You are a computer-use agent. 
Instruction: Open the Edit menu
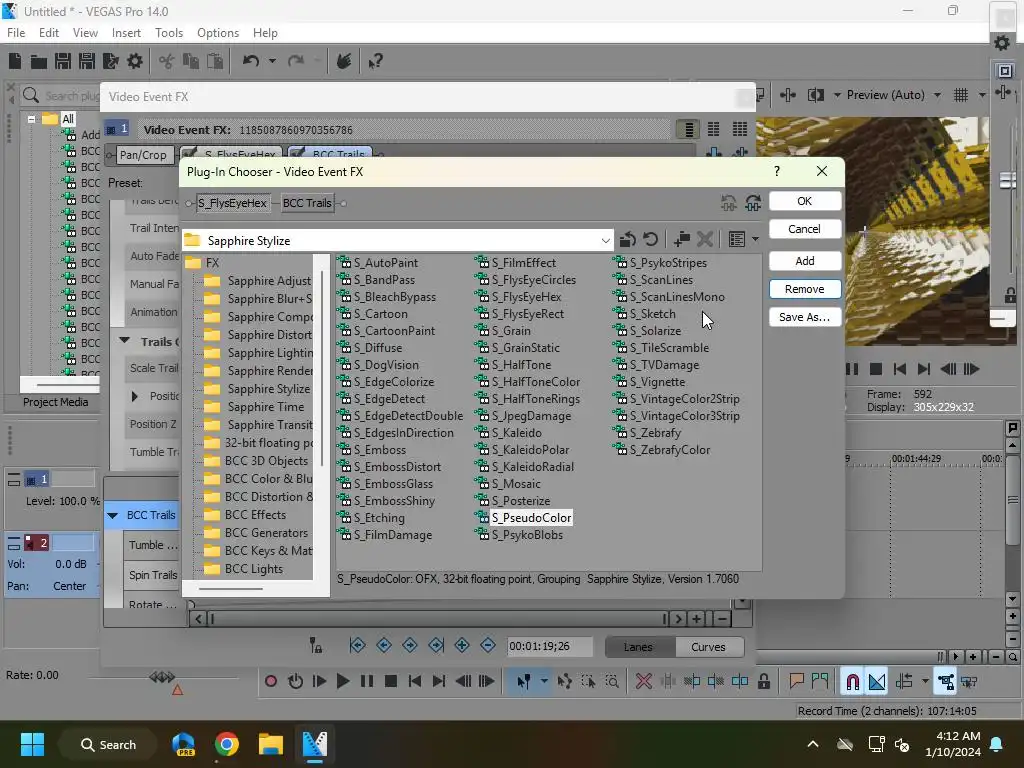(x=49, y=33)
